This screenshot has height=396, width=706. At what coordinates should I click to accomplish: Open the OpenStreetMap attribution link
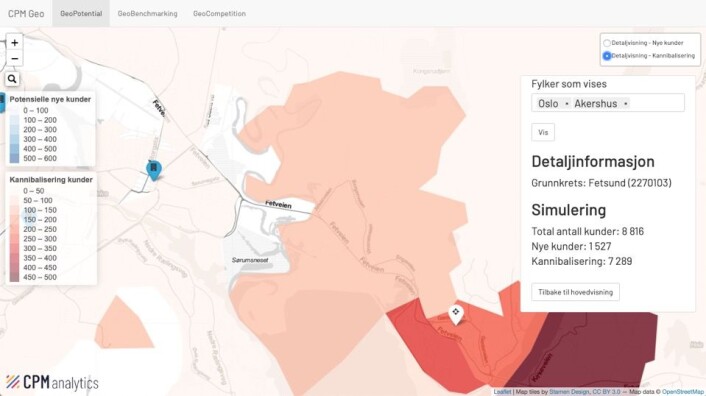tap(683, 392)
